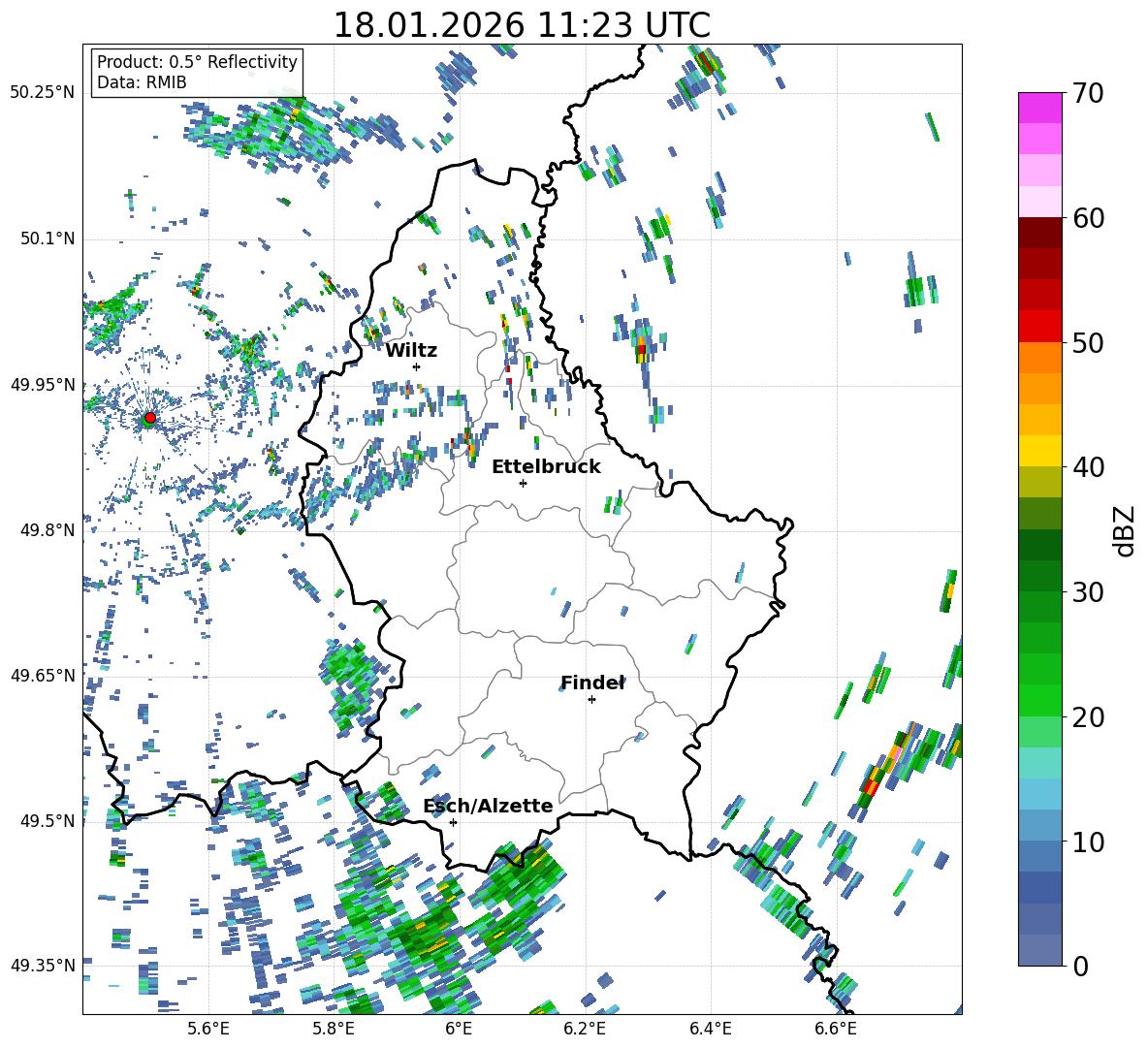Click the dBZ colorbar axis label
Screen dimensions: 1148x1048
coord(1126,530)
